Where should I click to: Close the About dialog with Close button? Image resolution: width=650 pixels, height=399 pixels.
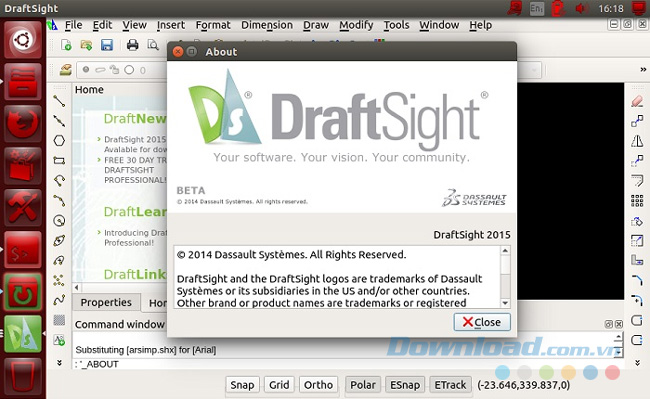click(x=482, y=322)
